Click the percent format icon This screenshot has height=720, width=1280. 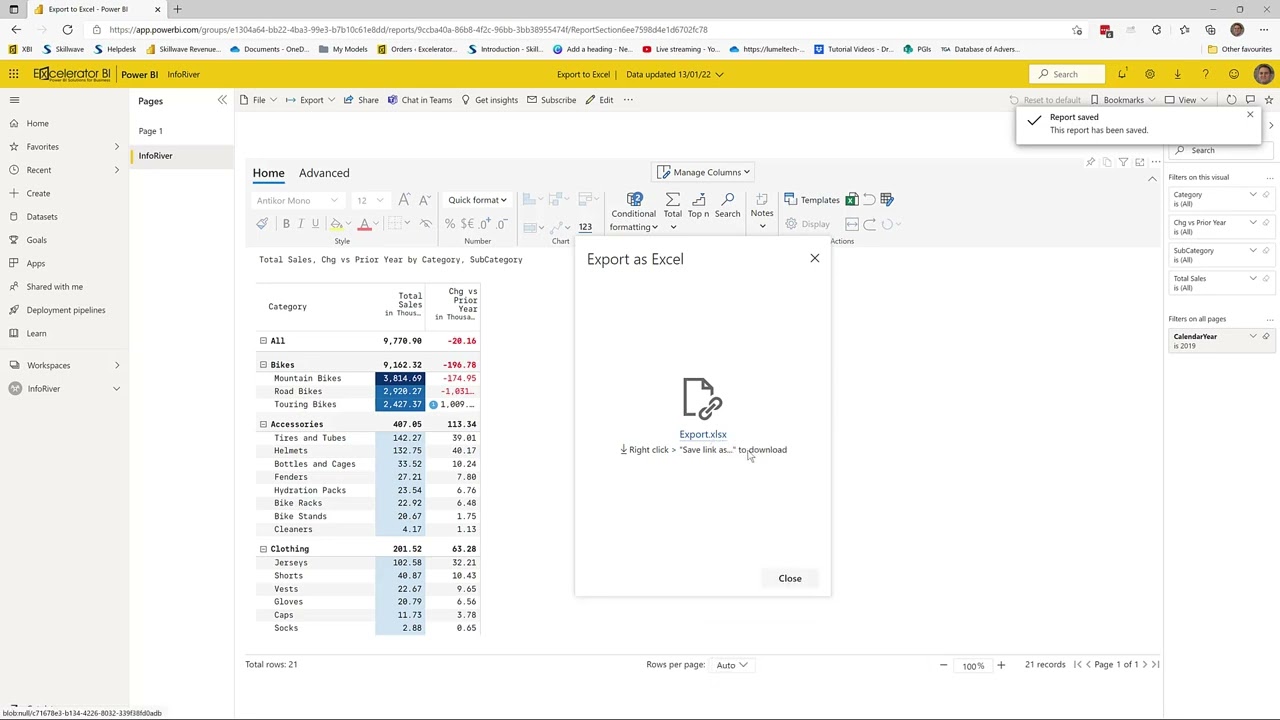tap(450, 224)
